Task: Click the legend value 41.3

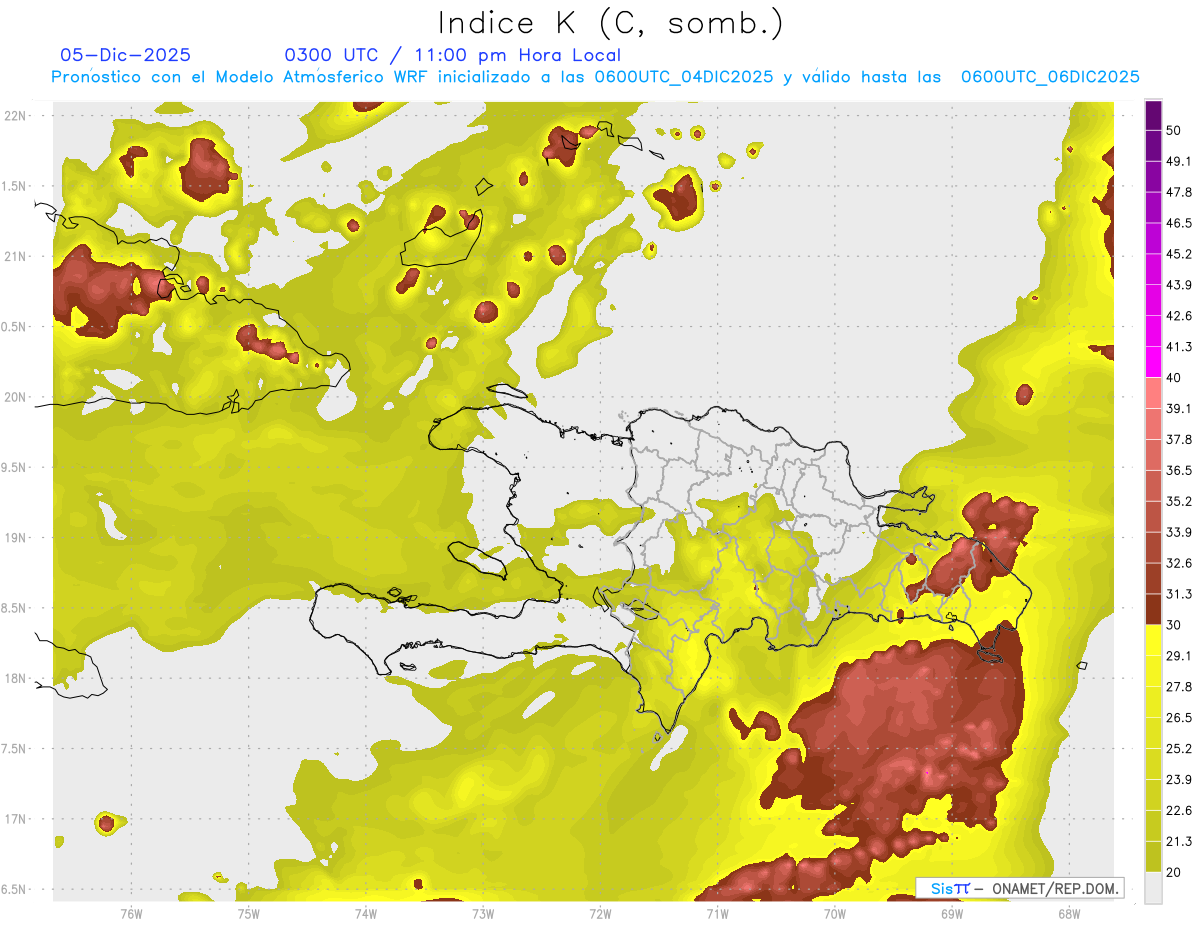Action: pyautogui.click(x=1178, y=347)
